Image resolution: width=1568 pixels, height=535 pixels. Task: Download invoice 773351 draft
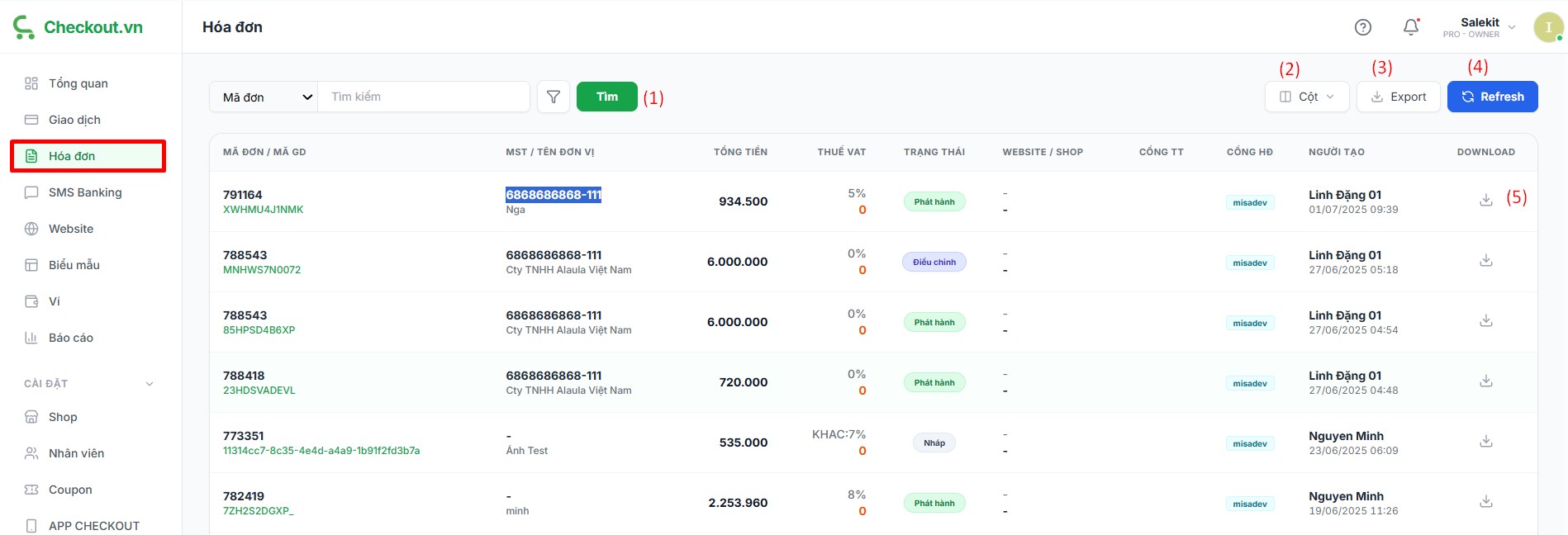pyautogui.click(x=1485, y=442)
